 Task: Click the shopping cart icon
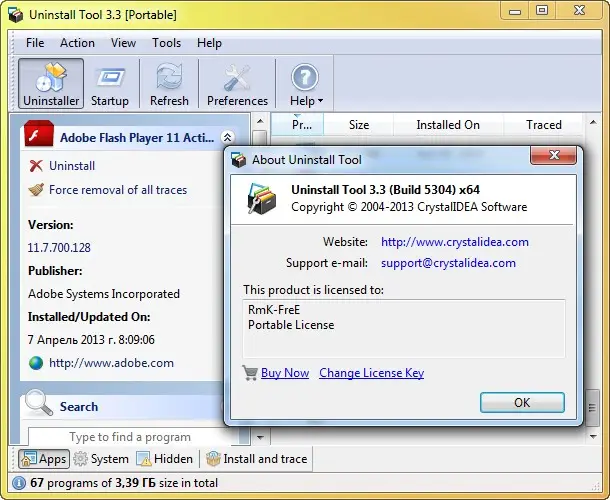(x=250, y=373)
